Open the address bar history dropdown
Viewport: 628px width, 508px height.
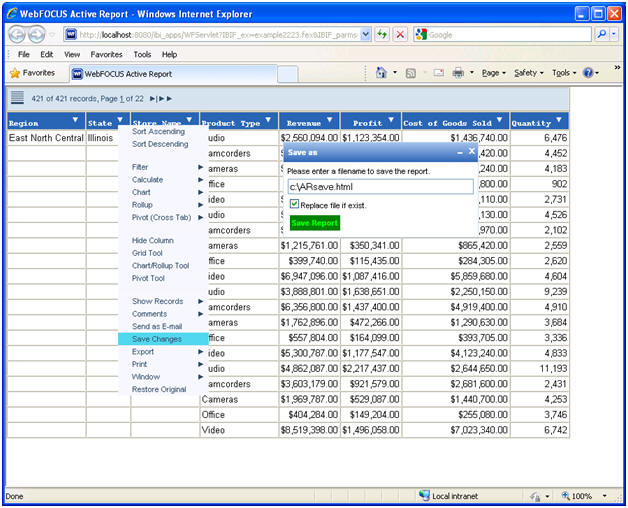coord(365,34)
